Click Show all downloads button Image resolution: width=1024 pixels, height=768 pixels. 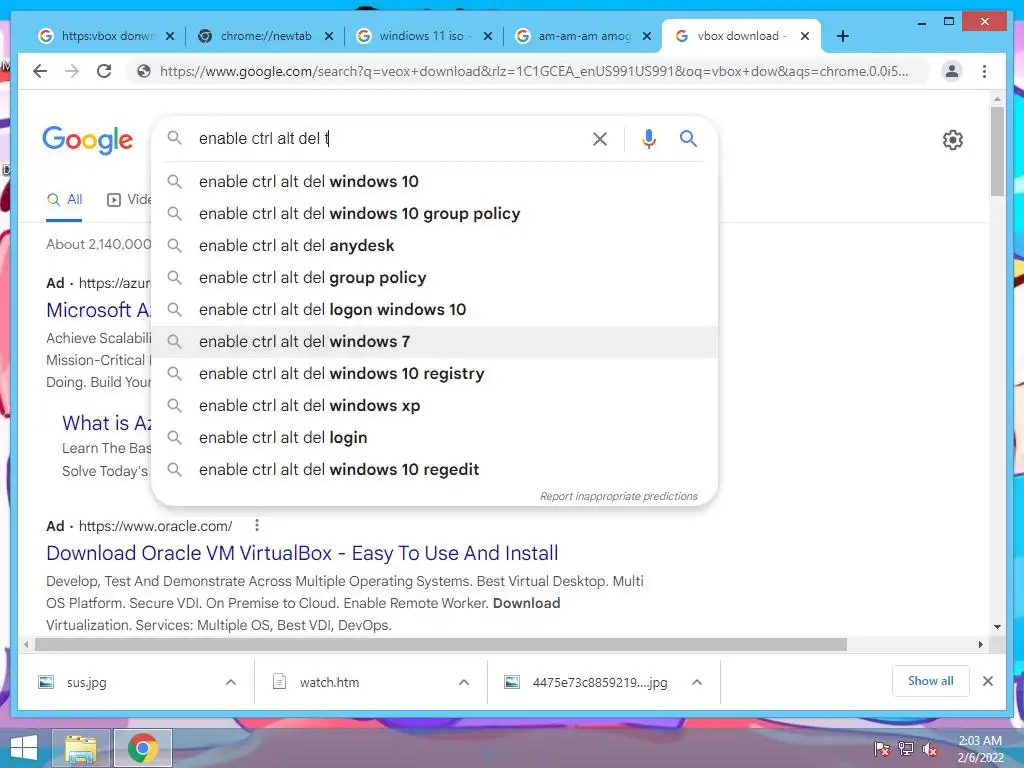click(931, 681)
